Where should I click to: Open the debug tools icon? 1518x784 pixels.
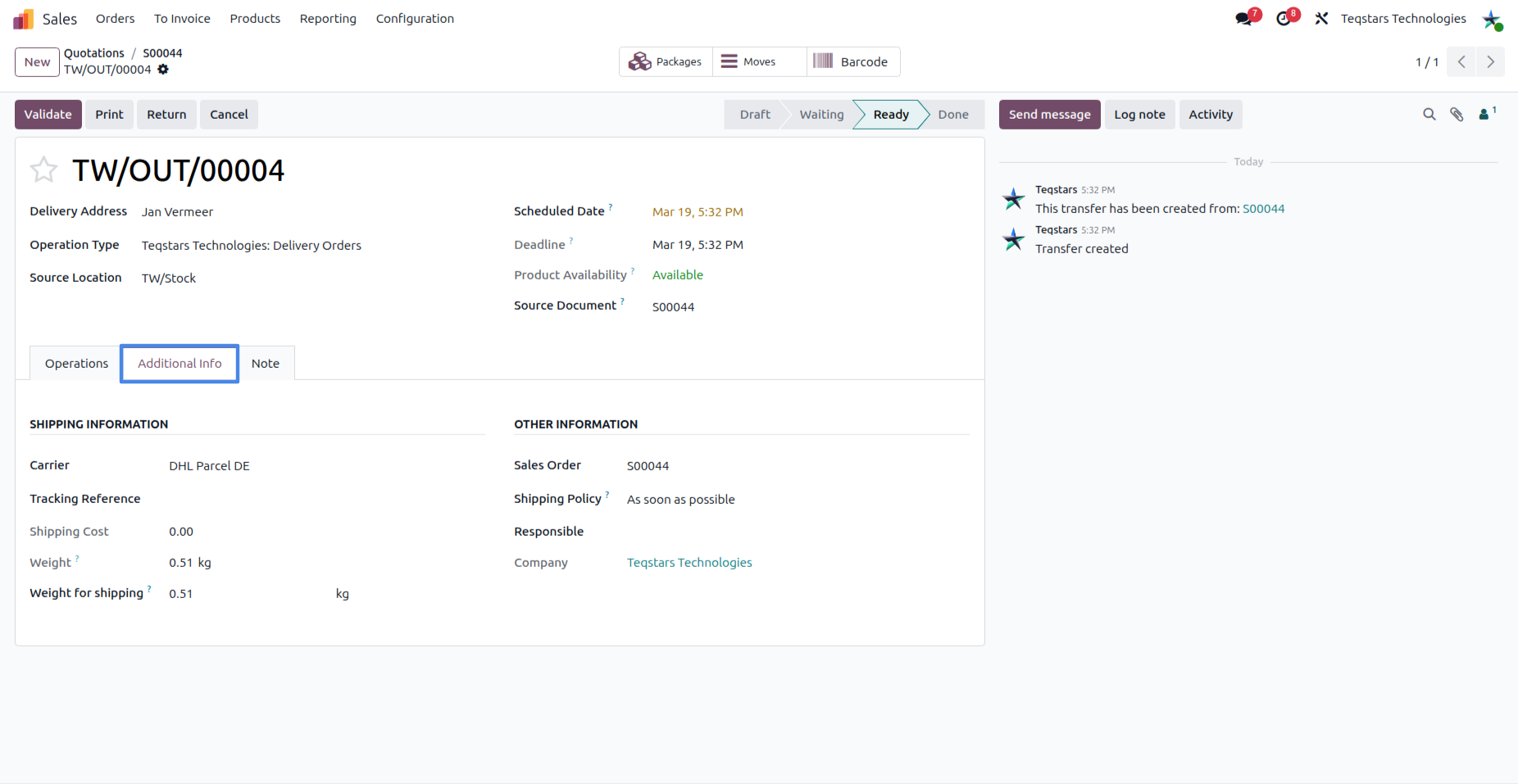[1321, 19]
